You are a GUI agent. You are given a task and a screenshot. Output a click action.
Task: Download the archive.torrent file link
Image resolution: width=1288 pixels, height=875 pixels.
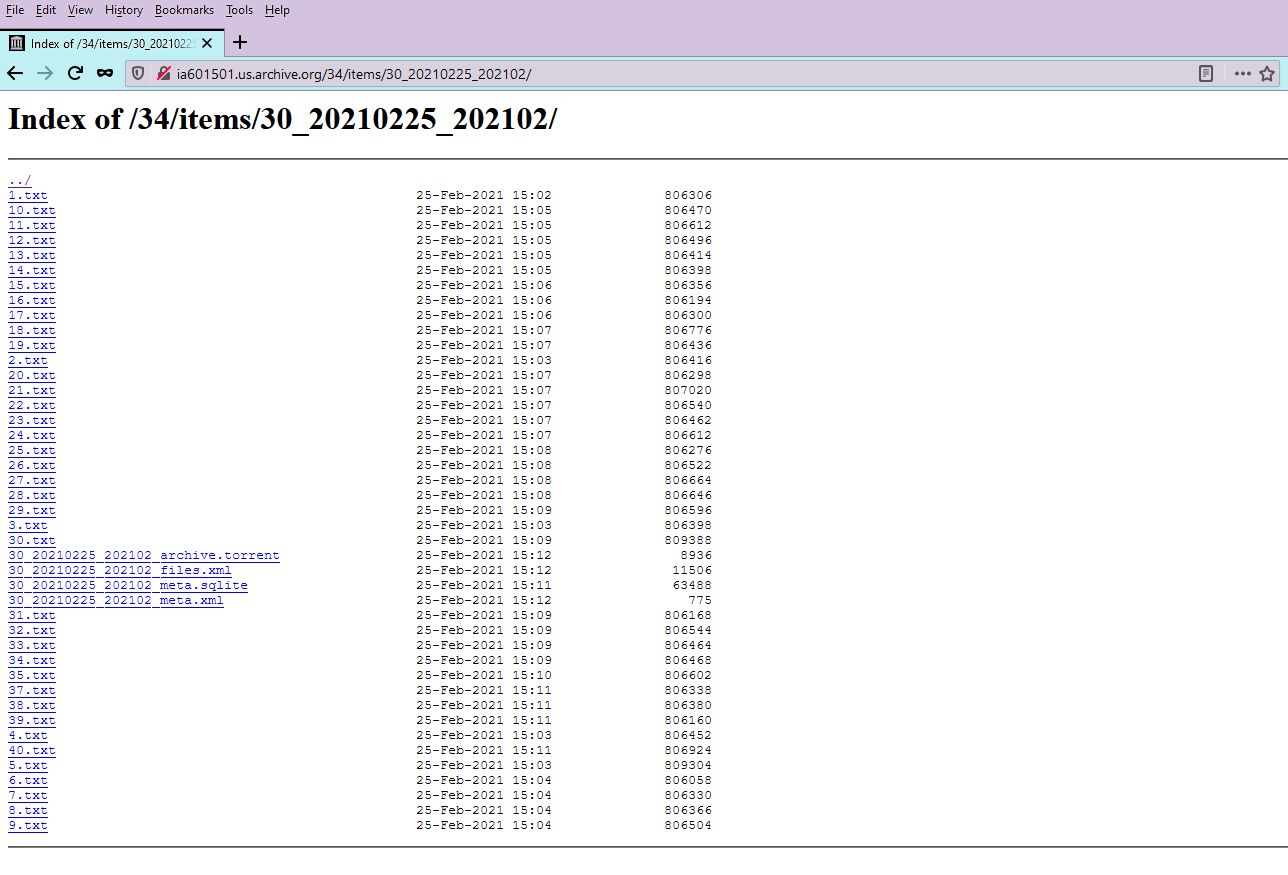click(x=144, y=555)
